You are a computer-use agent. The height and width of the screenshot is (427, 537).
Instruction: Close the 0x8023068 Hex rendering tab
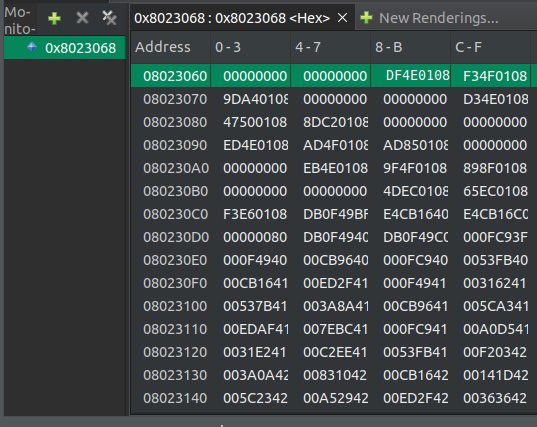[342, 18]
